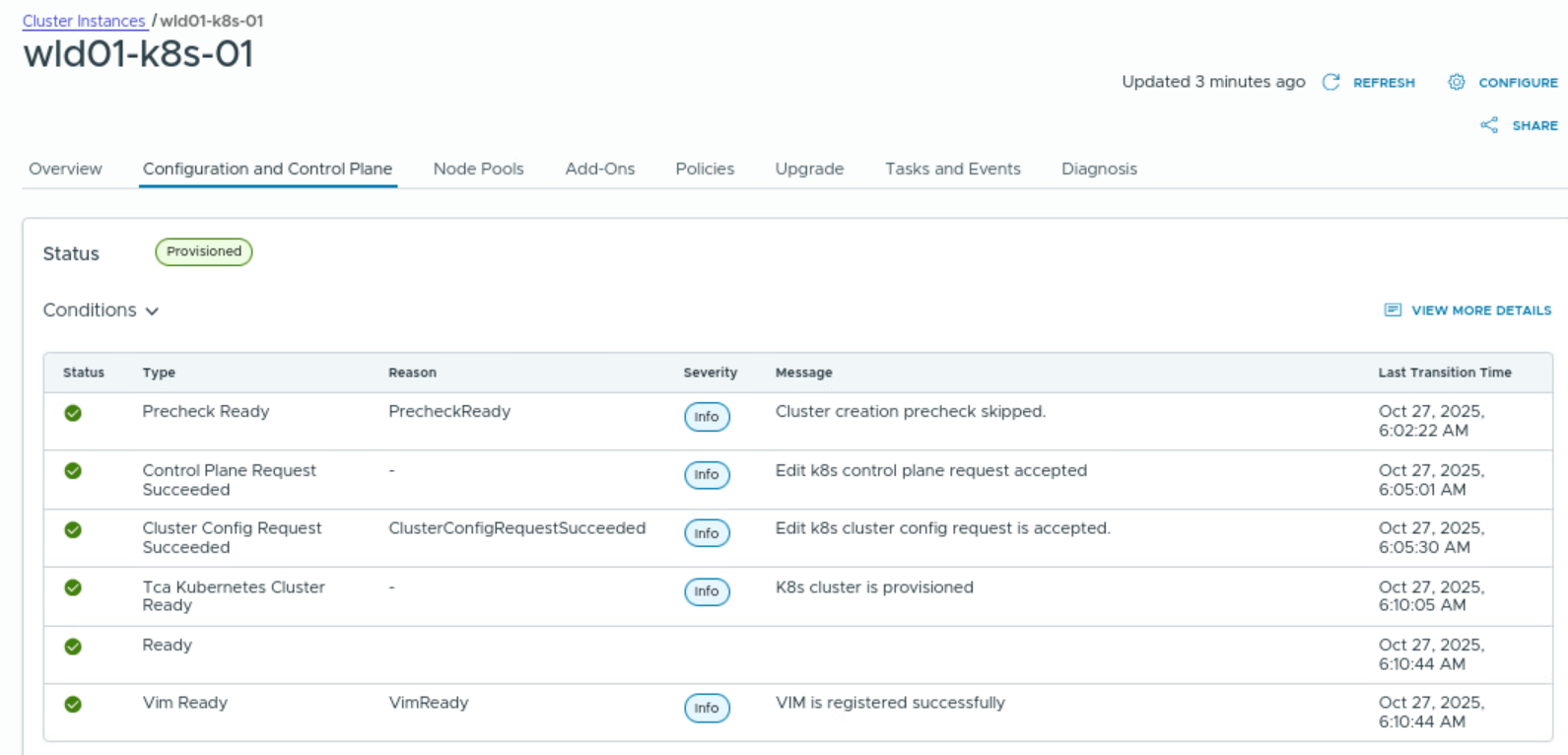Click green check beside Tca Kubernetes Cluster Ready
1568x755 pixels.
click(x=73, y=587)
